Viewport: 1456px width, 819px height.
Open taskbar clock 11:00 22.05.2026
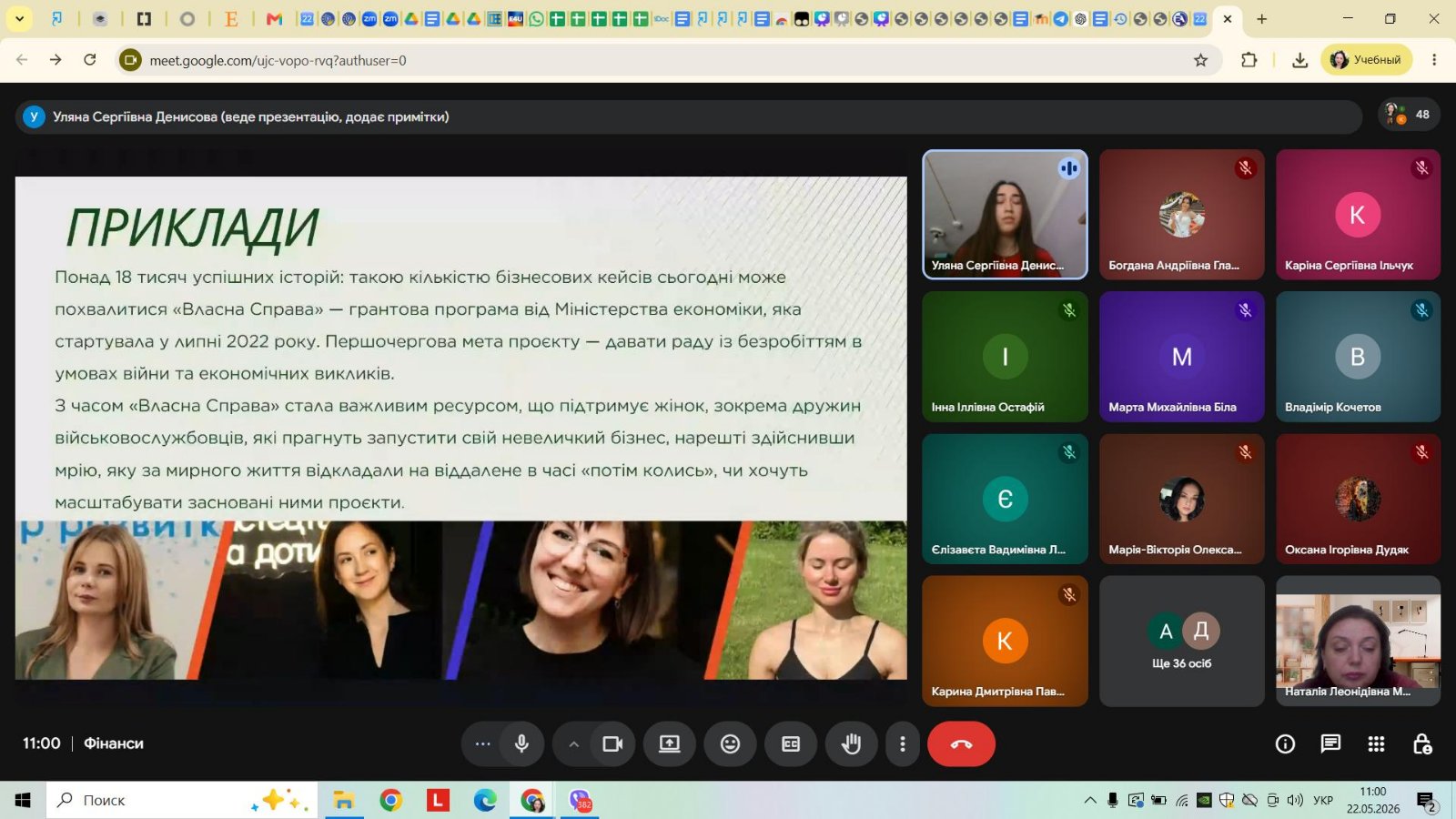1373,800
